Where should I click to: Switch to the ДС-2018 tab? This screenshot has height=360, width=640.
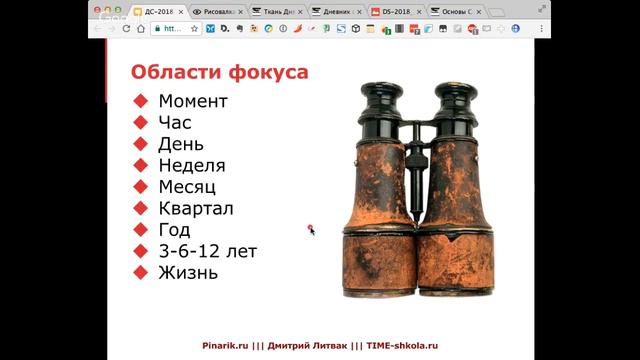point(159,12)
